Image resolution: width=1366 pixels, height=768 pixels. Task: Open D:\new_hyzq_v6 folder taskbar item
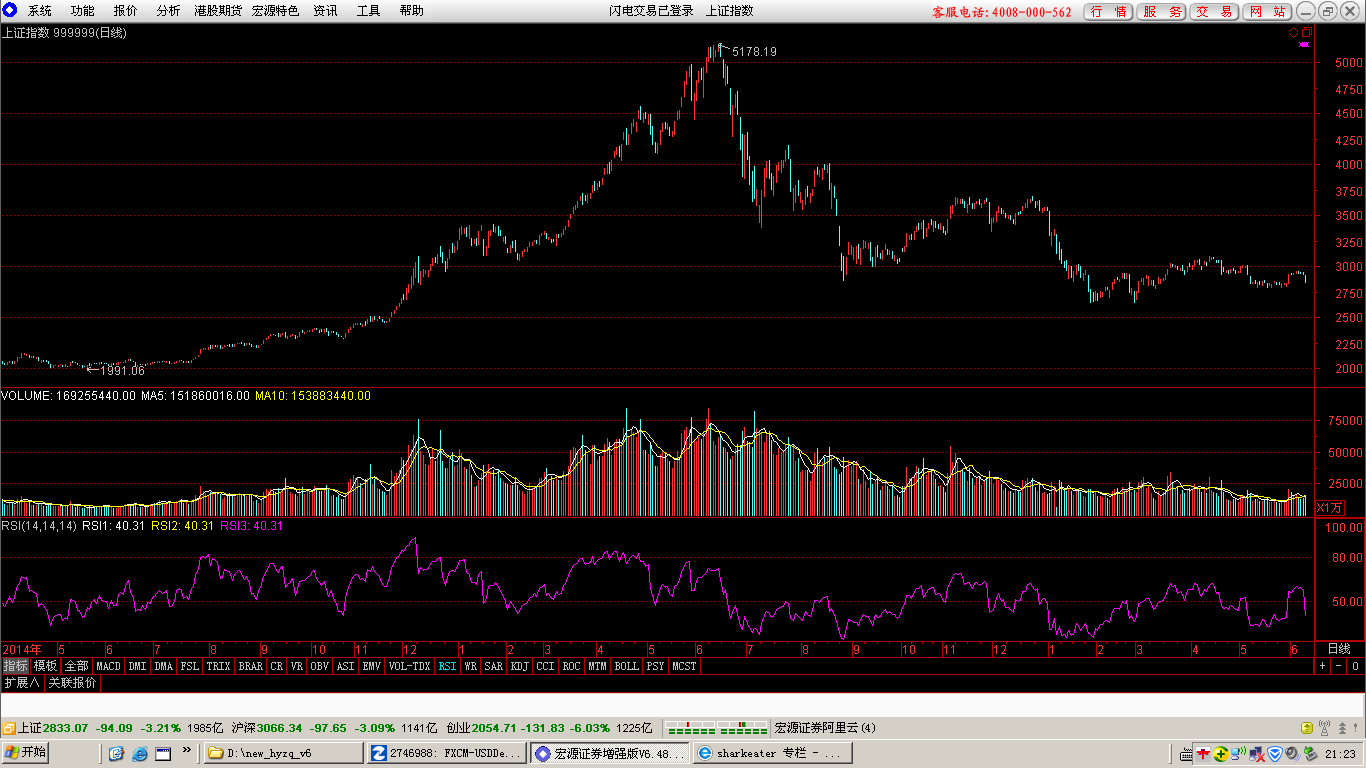[283, 753]
